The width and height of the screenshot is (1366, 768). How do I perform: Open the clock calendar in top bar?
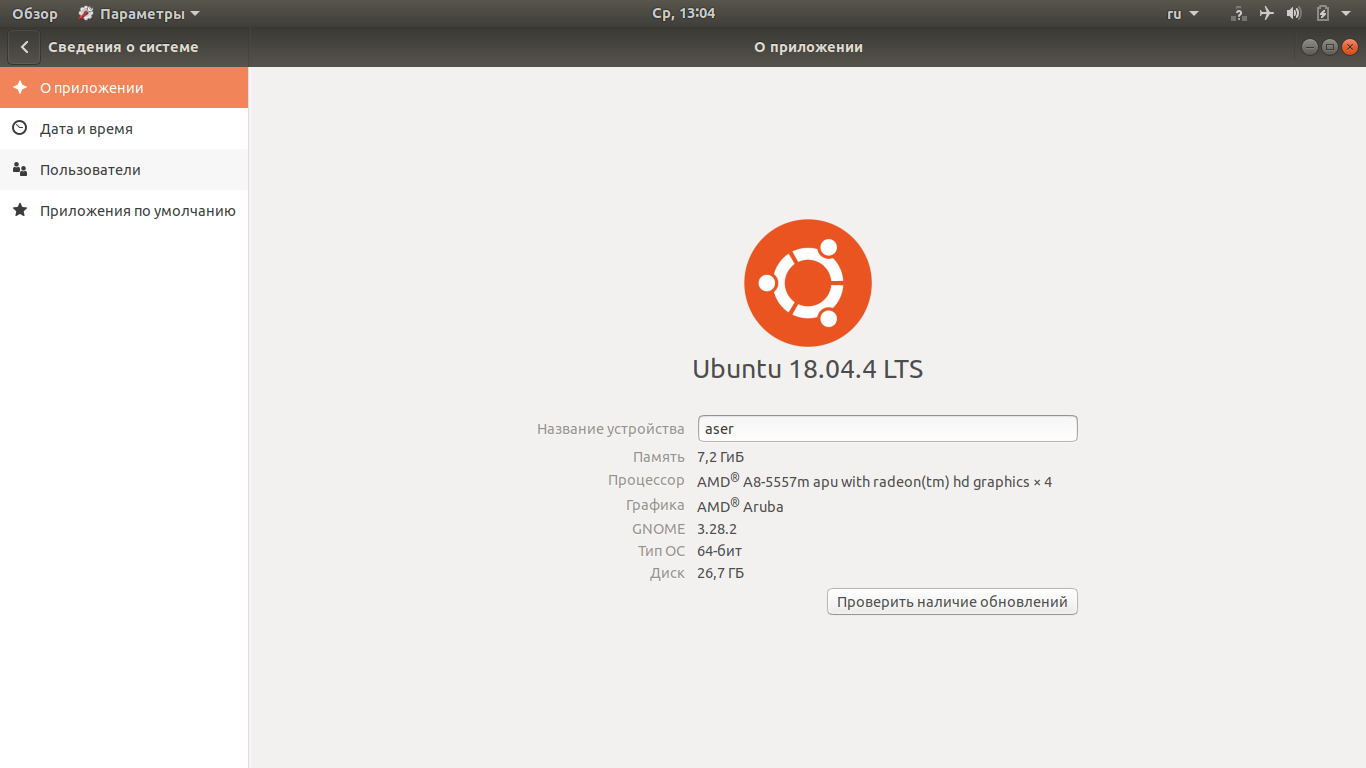click(x=682, y=14)
